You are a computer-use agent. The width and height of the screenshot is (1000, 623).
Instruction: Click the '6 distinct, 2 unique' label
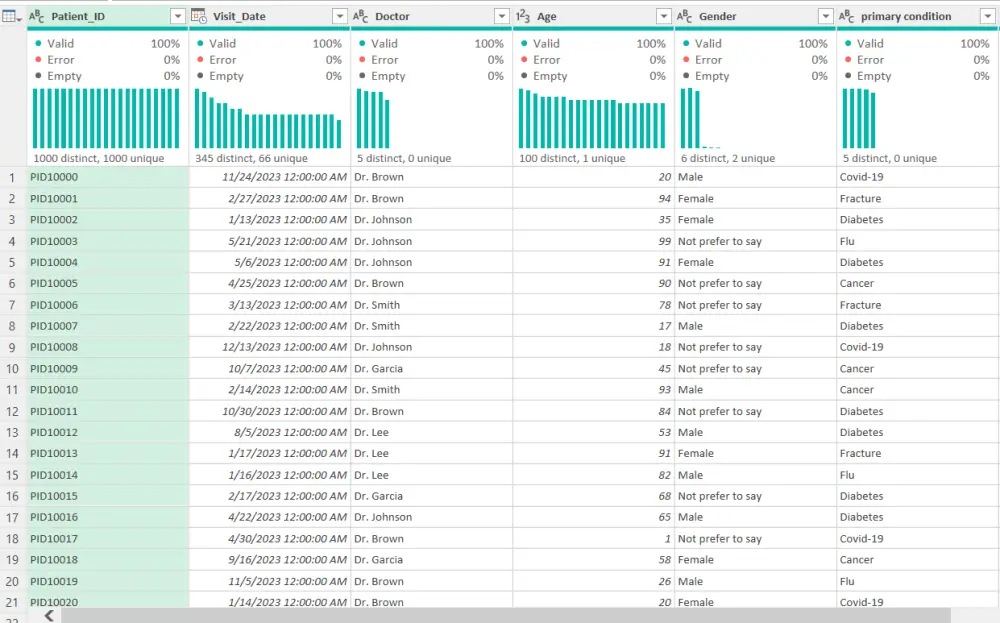(728, 158)
